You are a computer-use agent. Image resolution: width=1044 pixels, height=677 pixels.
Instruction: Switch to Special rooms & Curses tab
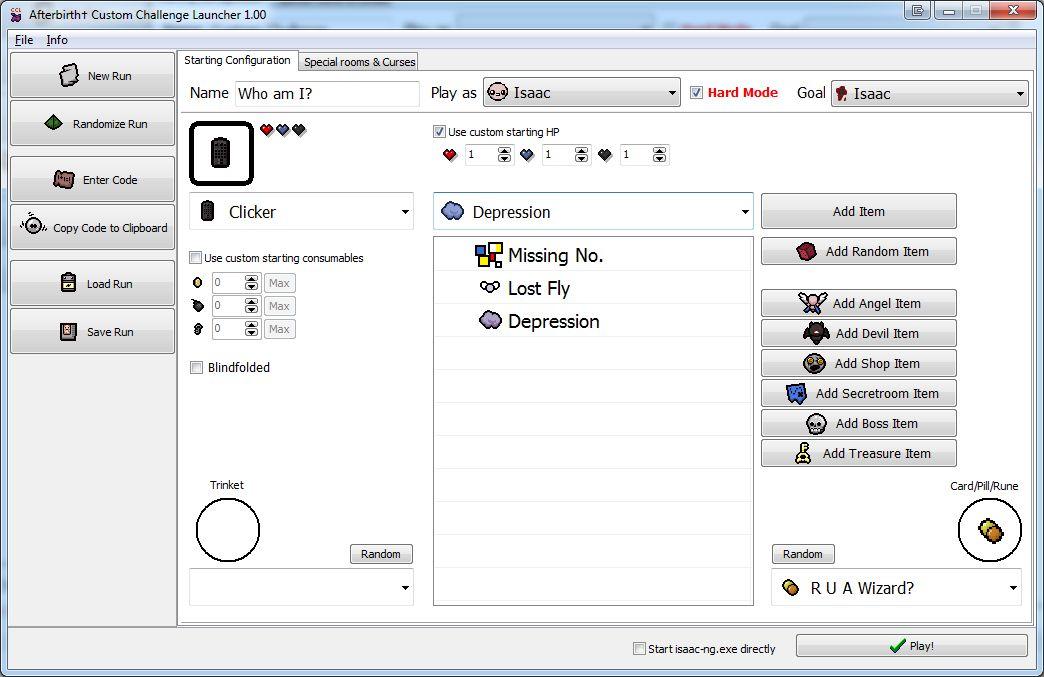tap(359, 62)
